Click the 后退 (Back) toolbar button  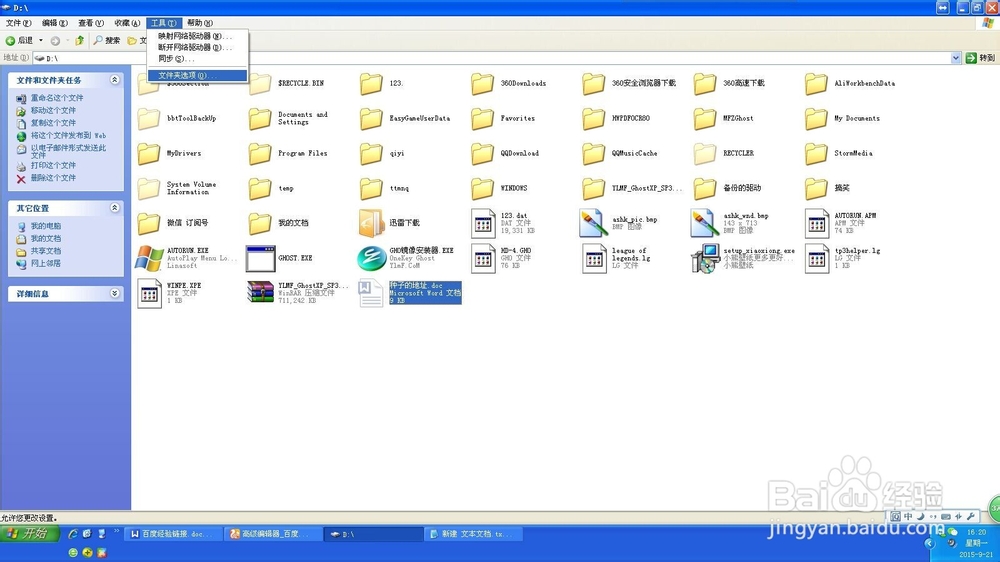coord(19,40)
